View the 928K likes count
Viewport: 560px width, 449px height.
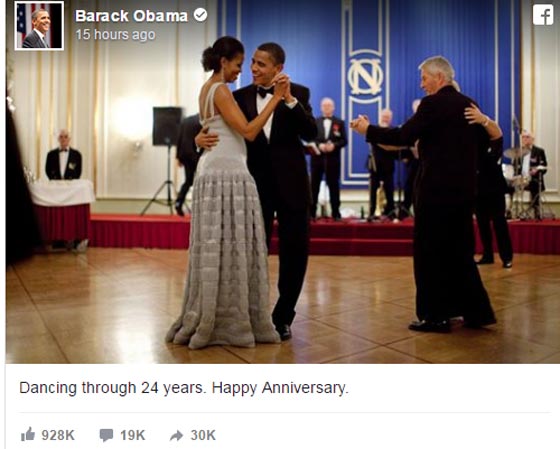[x=58, y=435]
